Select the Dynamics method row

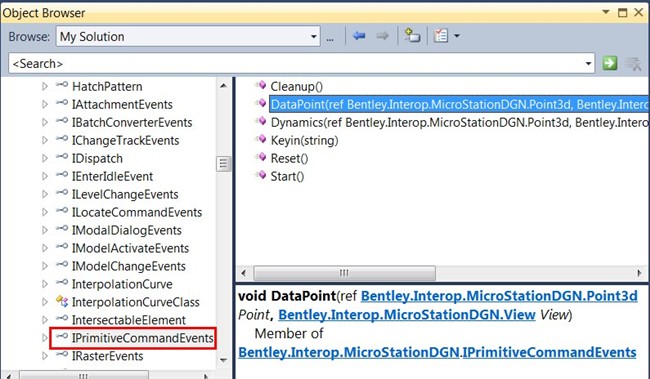pos(459,122)
